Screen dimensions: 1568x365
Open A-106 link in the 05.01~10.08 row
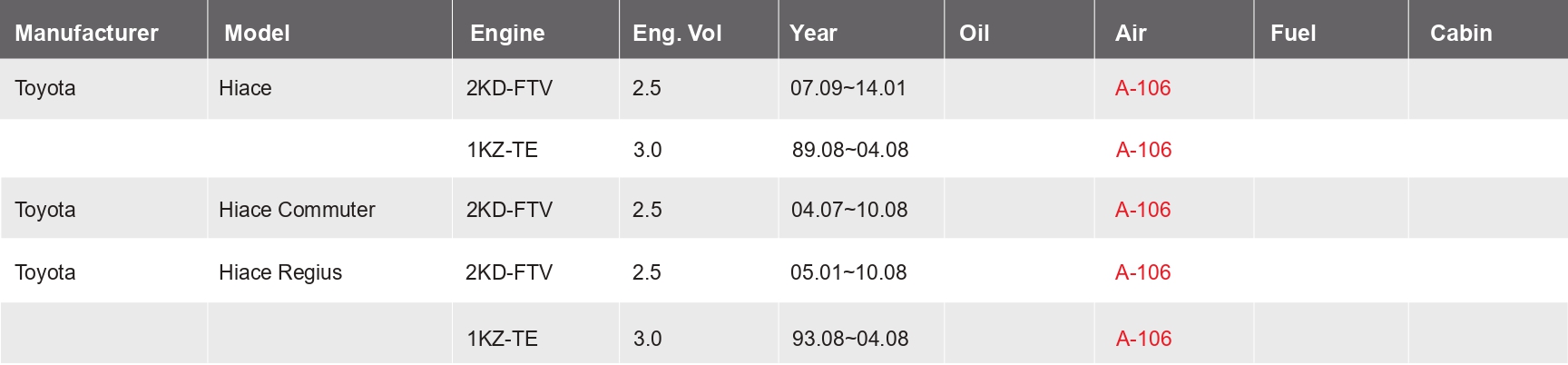coord(1142,272)
